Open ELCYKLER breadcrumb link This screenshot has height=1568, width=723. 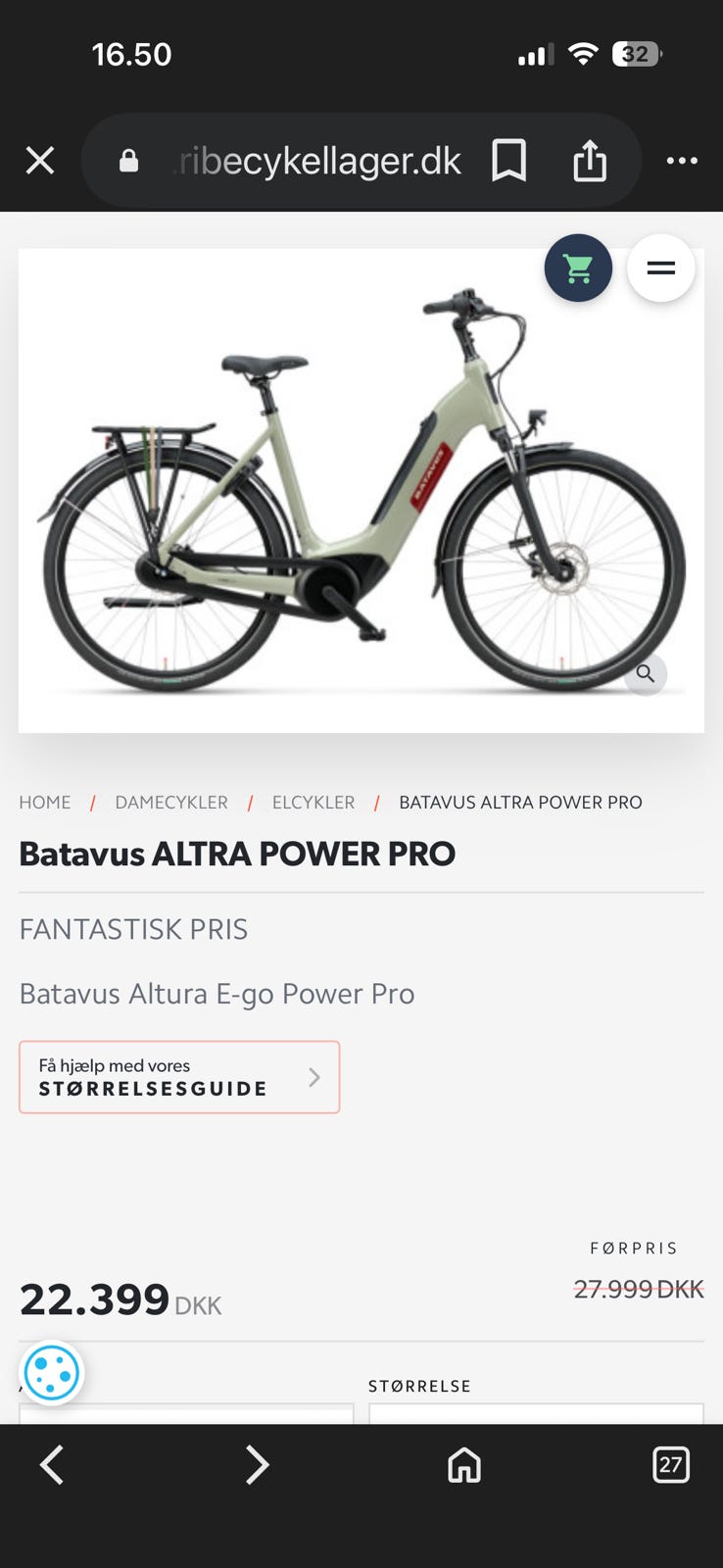click(313, 803)
